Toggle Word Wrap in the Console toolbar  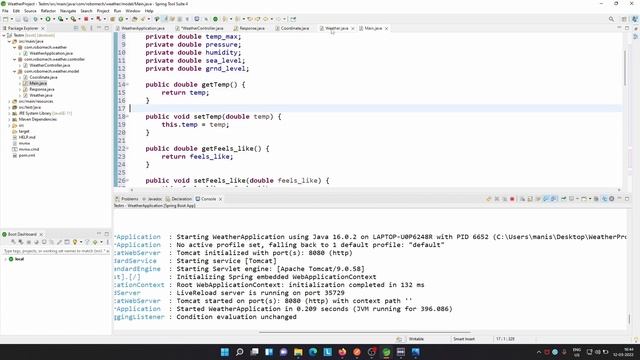(538, 199)
